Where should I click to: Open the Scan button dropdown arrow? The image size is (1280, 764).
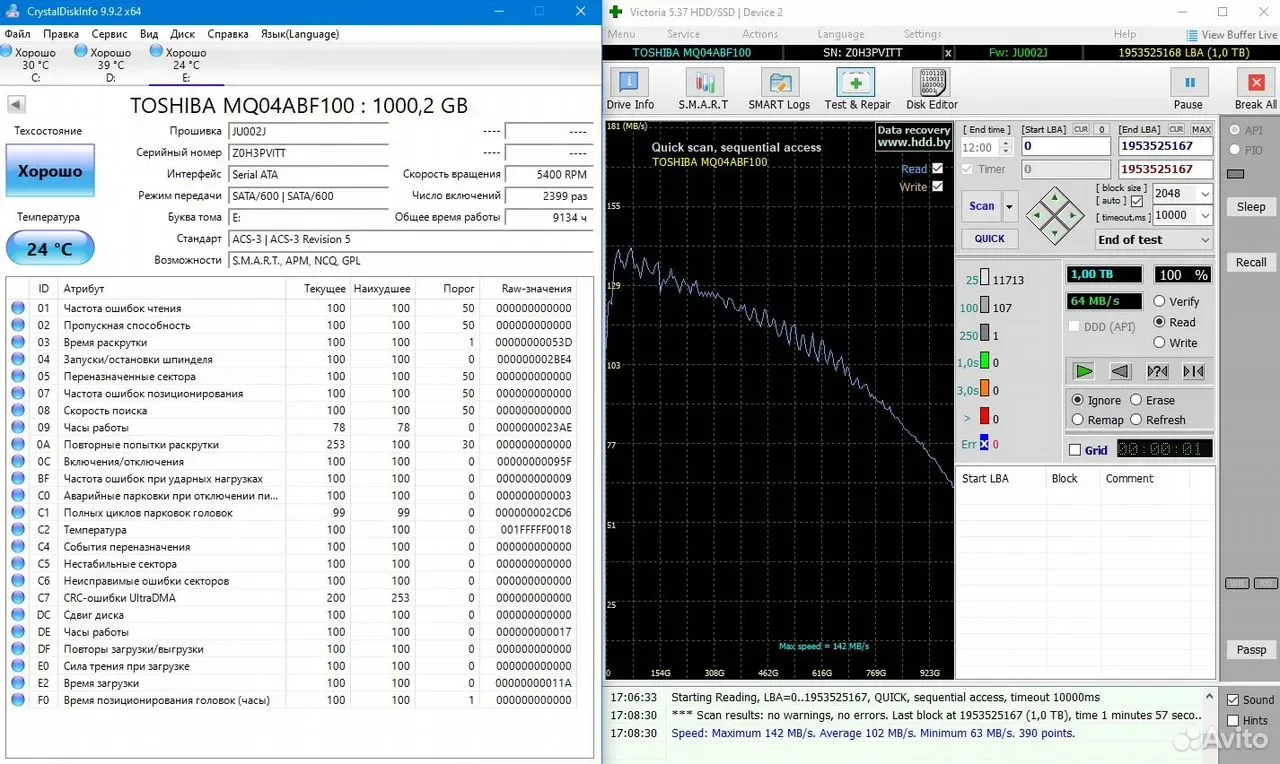[1010, 206]
